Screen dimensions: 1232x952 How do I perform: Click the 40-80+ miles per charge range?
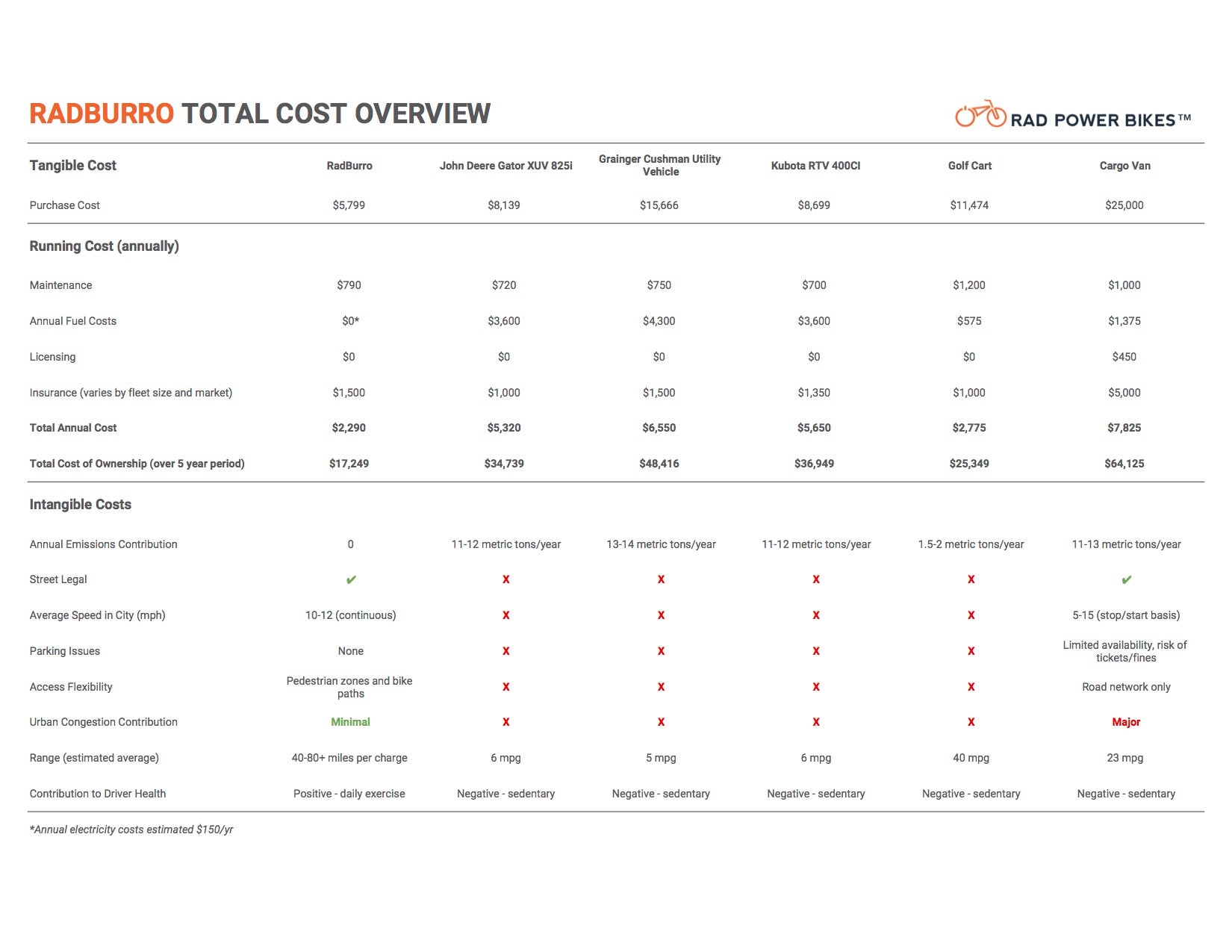[349, 758]
